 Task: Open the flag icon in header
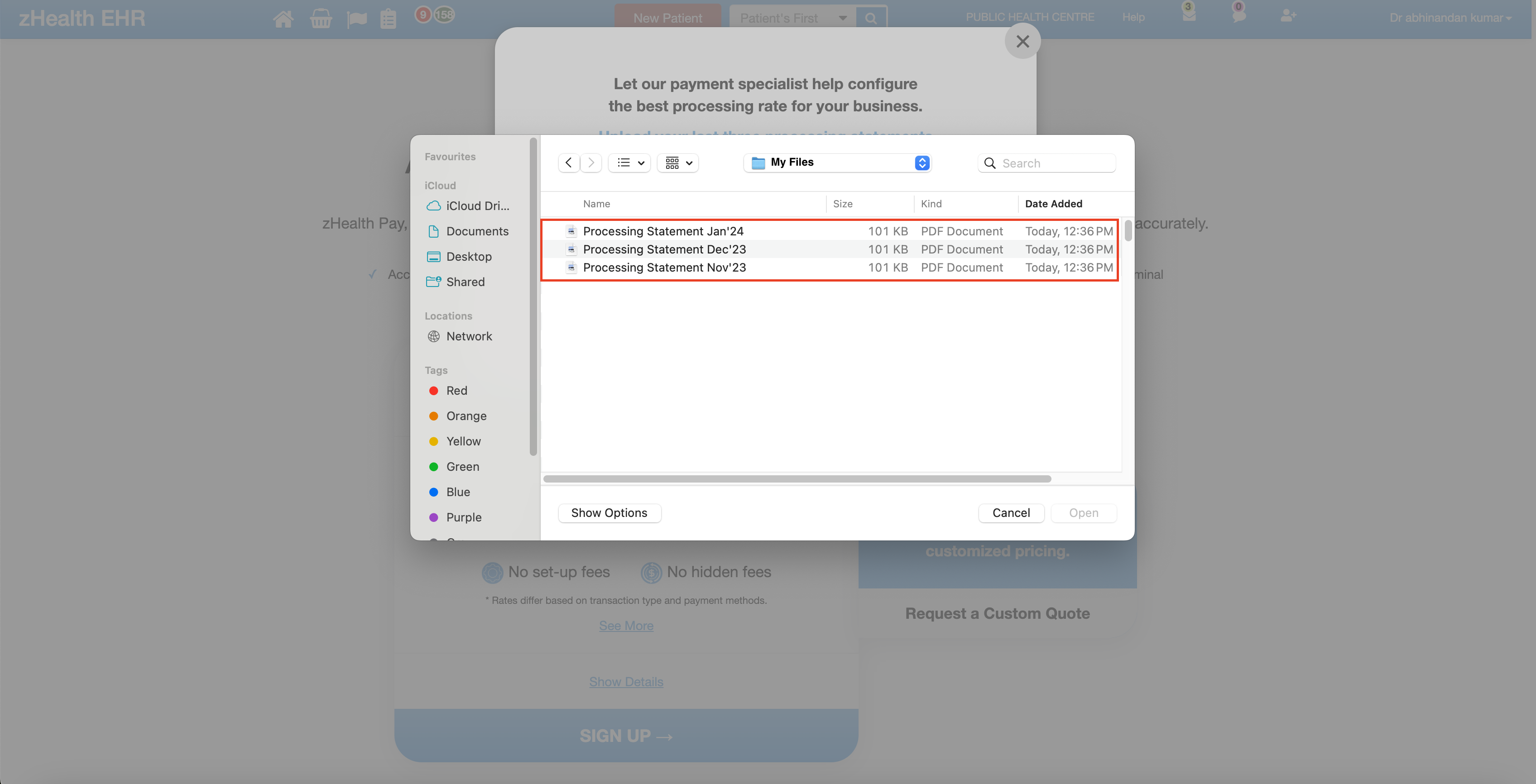click(x=356, y=19)
